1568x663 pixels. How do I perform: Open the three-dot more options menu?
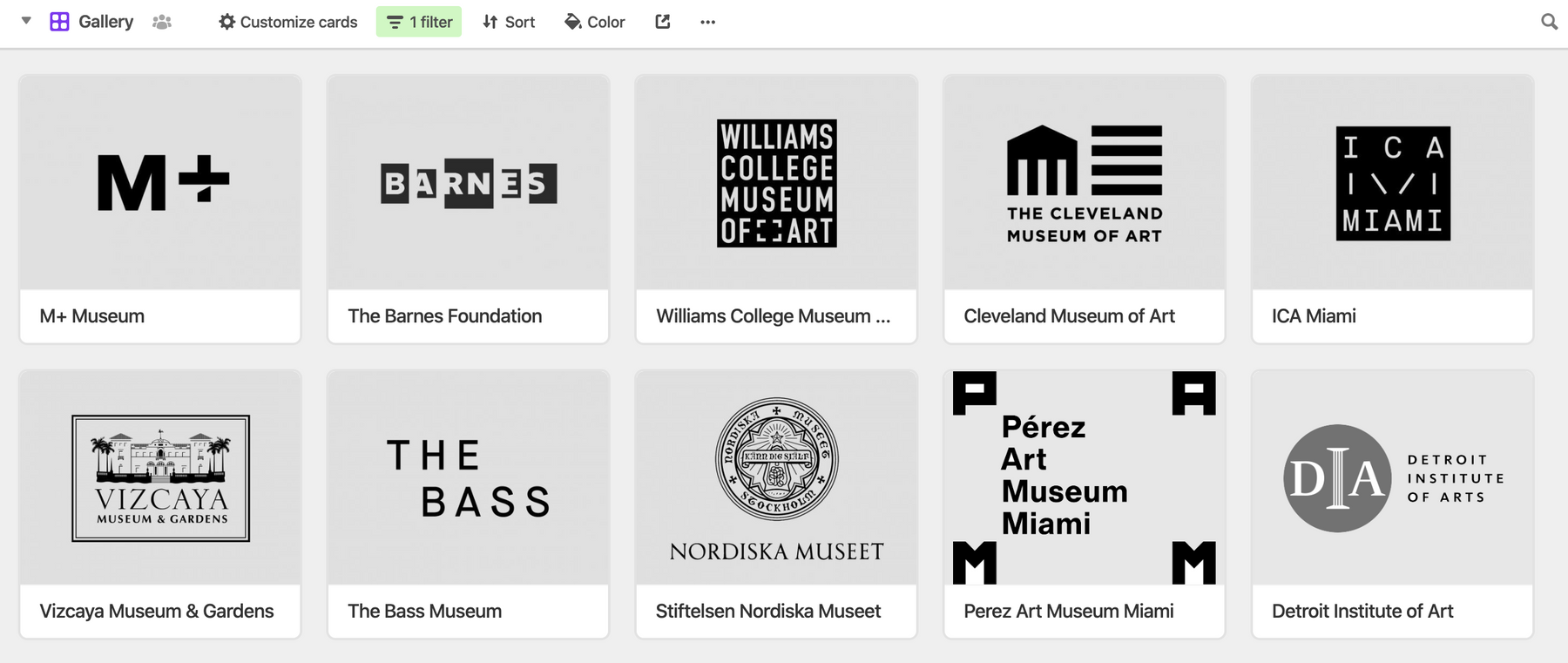[707, 22]
